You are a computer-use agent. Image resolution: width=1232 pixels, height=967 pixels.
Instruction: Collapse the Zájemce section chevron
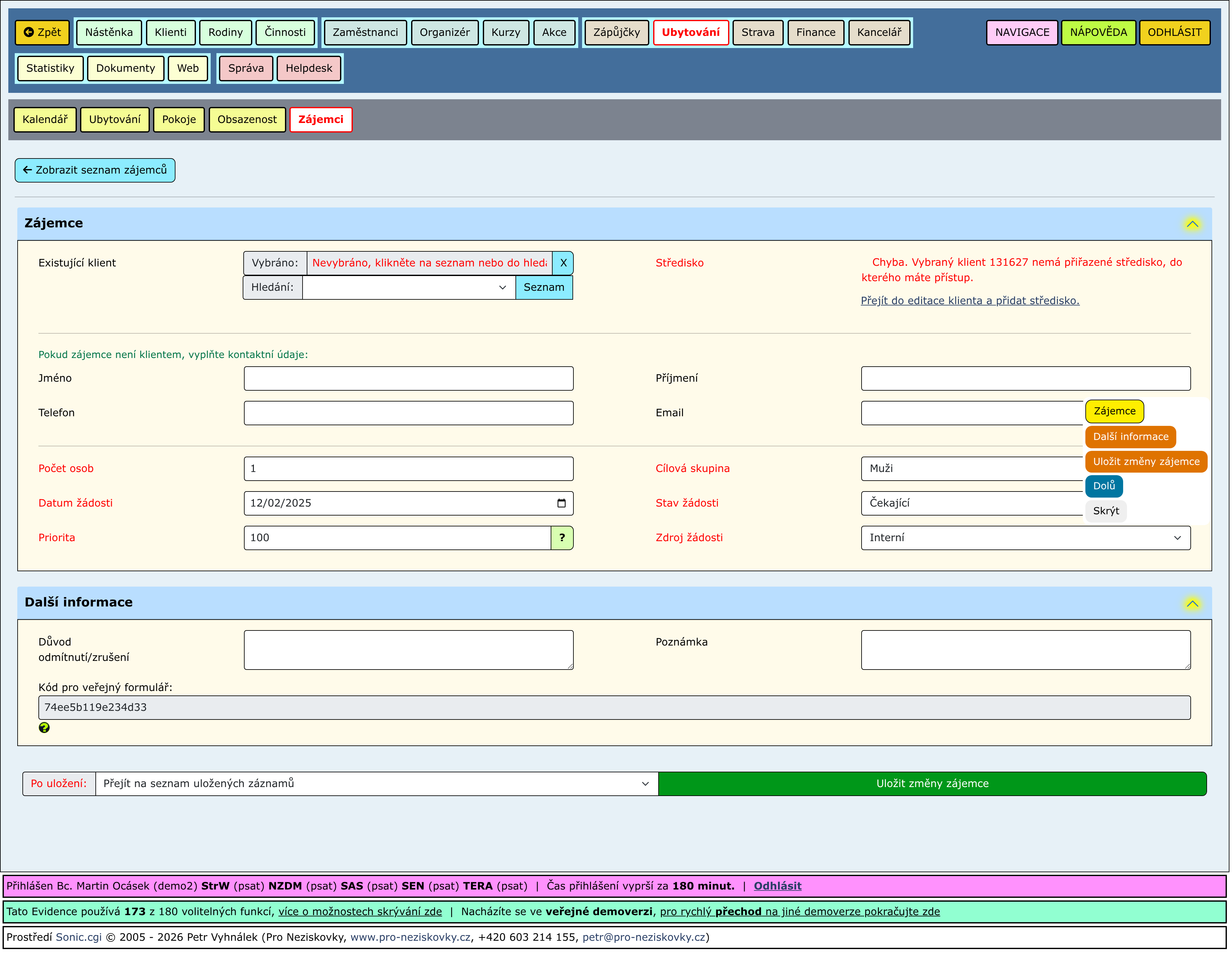1192,224
